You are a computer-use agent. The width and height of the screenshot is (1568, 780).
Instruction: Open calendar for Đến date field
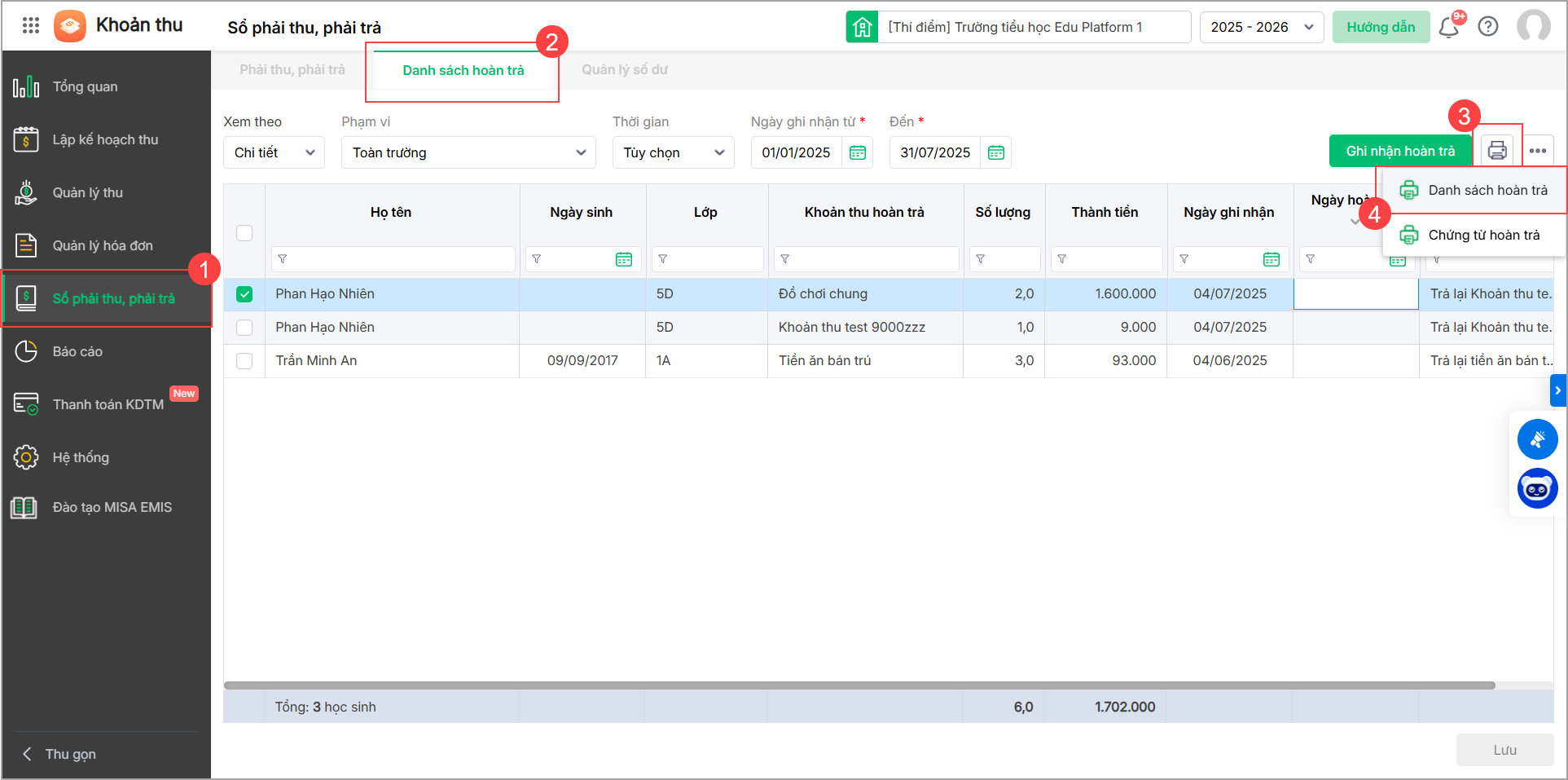pyautogui.click(x=996, y=152)
